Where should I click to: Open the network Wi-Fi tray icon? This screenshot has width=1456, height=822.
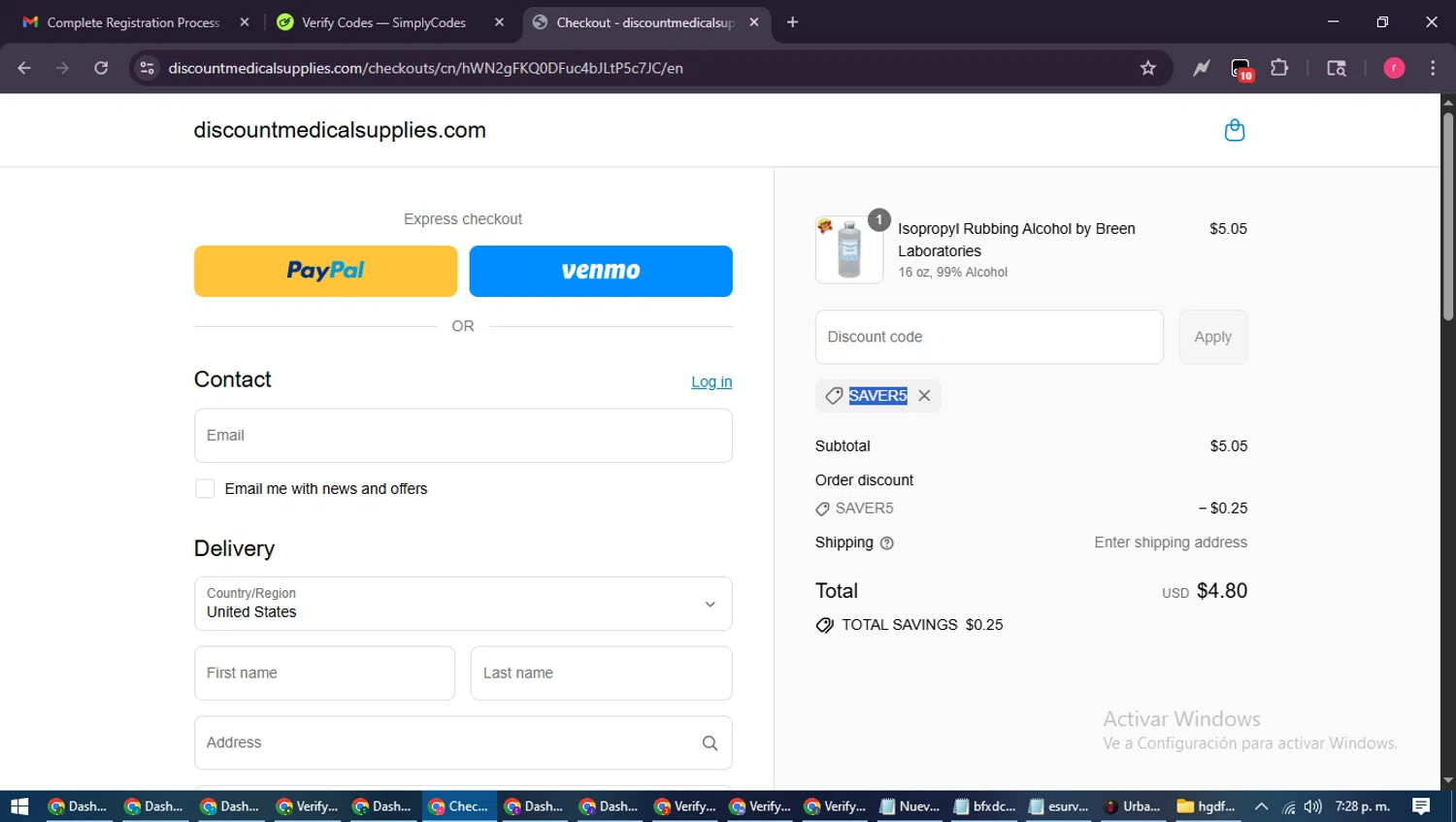tap(1289, 806)
